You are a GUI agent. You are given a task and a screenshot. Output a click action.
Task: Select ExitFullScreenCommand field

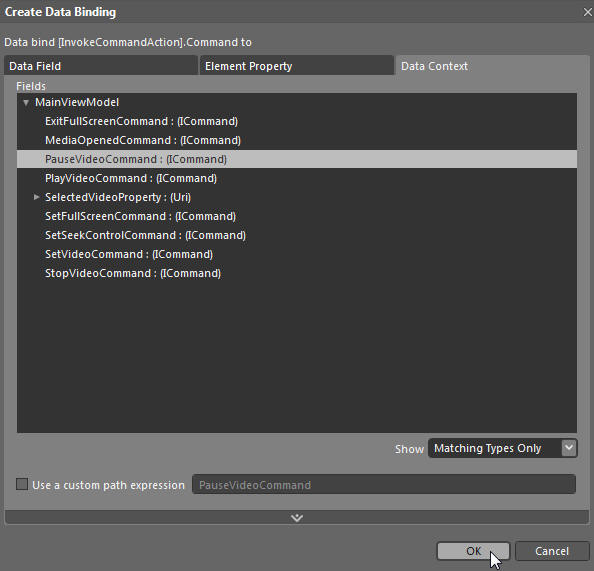tap(297, 121)
